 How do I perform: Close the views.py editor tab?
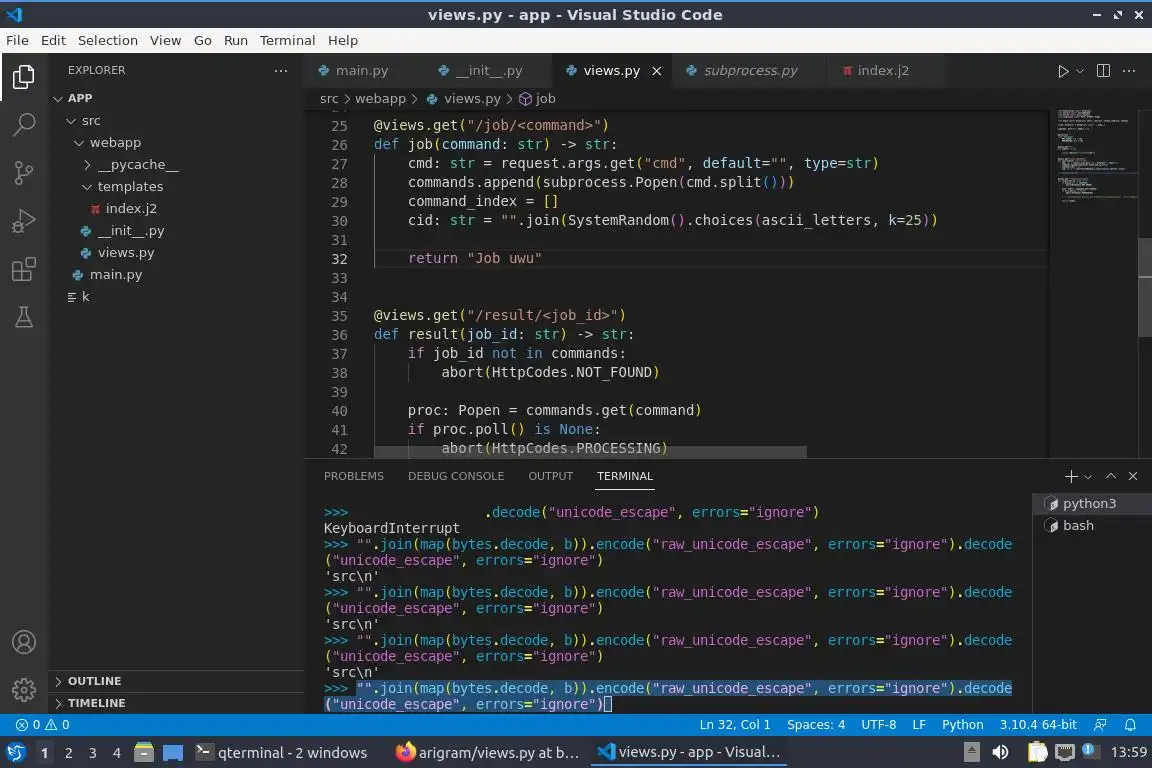(x=657, y=71)
